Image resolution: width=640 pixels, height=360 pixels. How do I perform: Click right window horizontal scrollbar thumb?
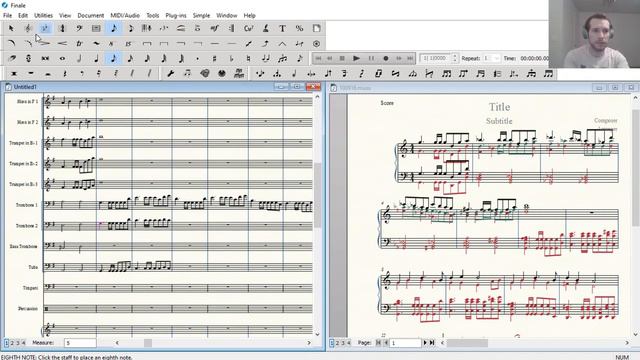pyautogui.click(x=467, y=343)
